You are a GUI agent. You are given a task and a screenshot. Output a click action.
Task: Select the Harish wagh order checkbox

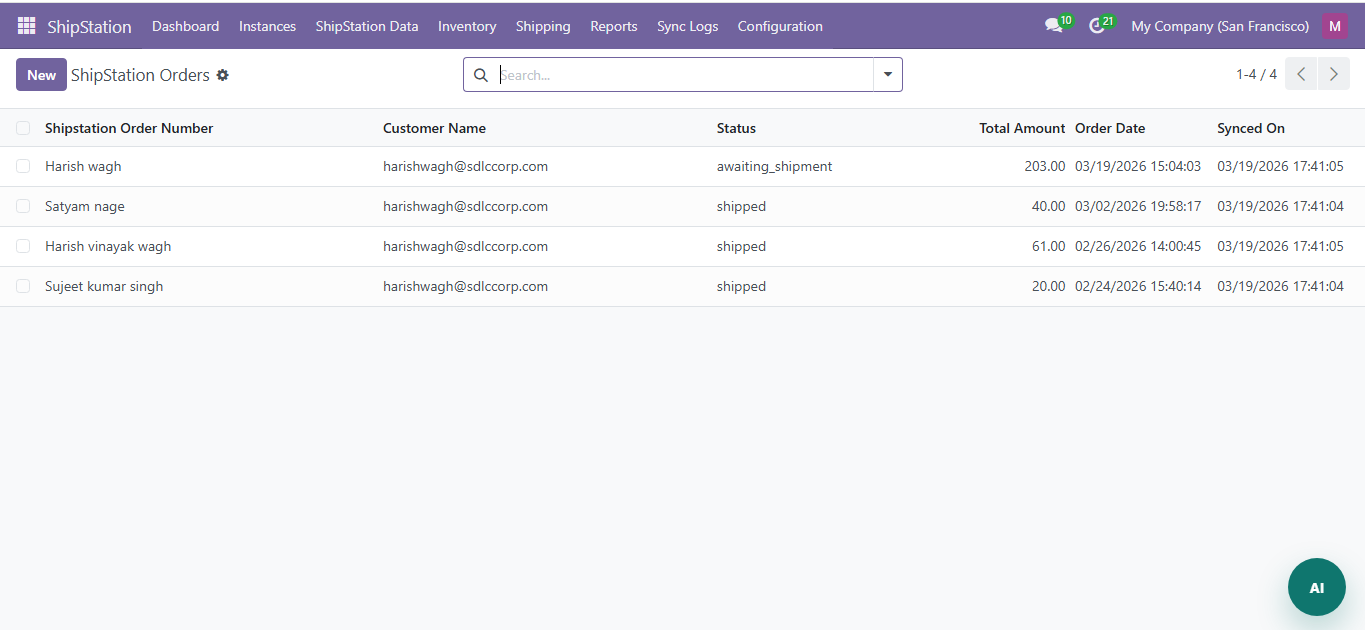click(23, 166)
